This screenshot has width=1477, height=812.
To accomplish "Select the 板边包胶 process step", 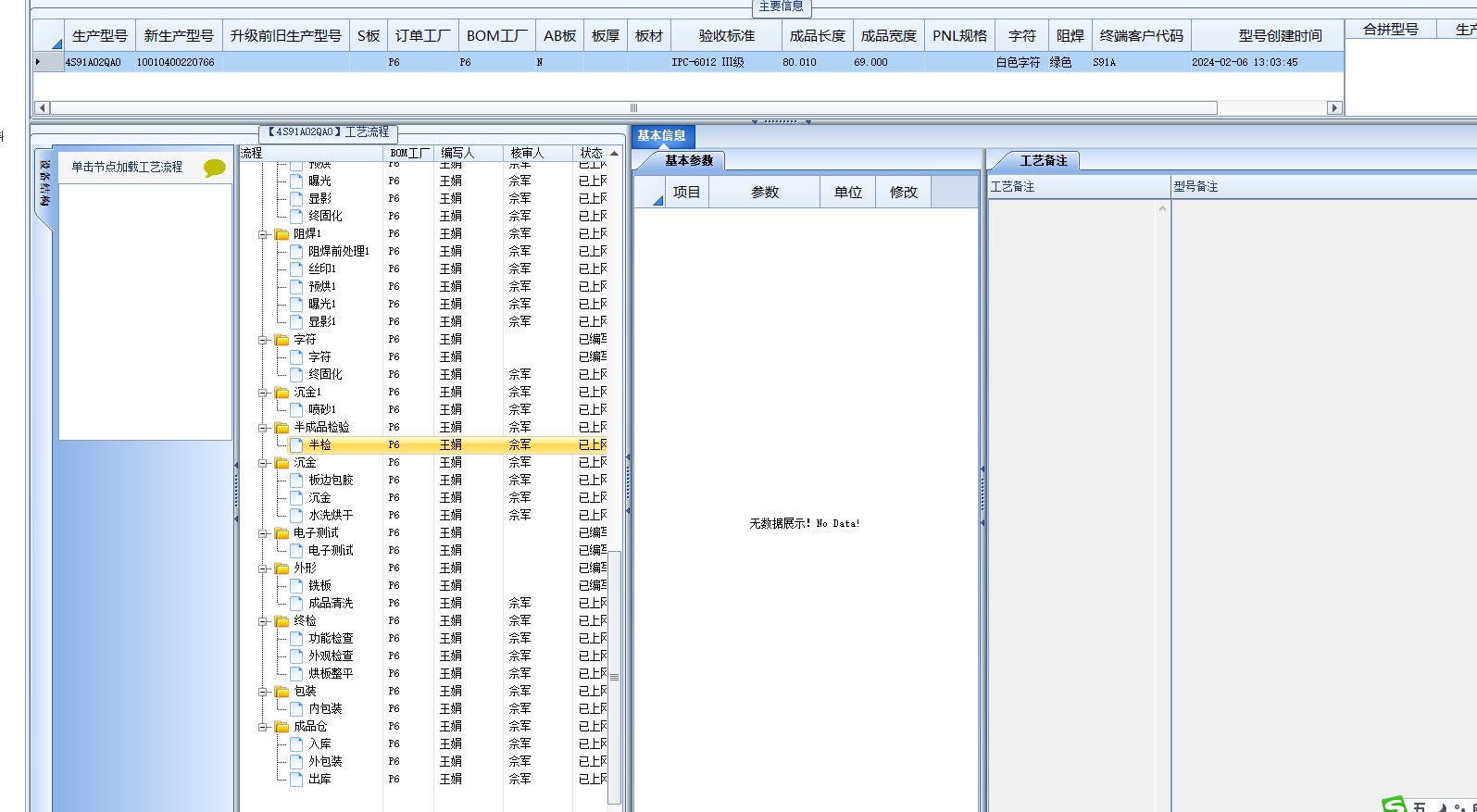I will tap(331, 481).
